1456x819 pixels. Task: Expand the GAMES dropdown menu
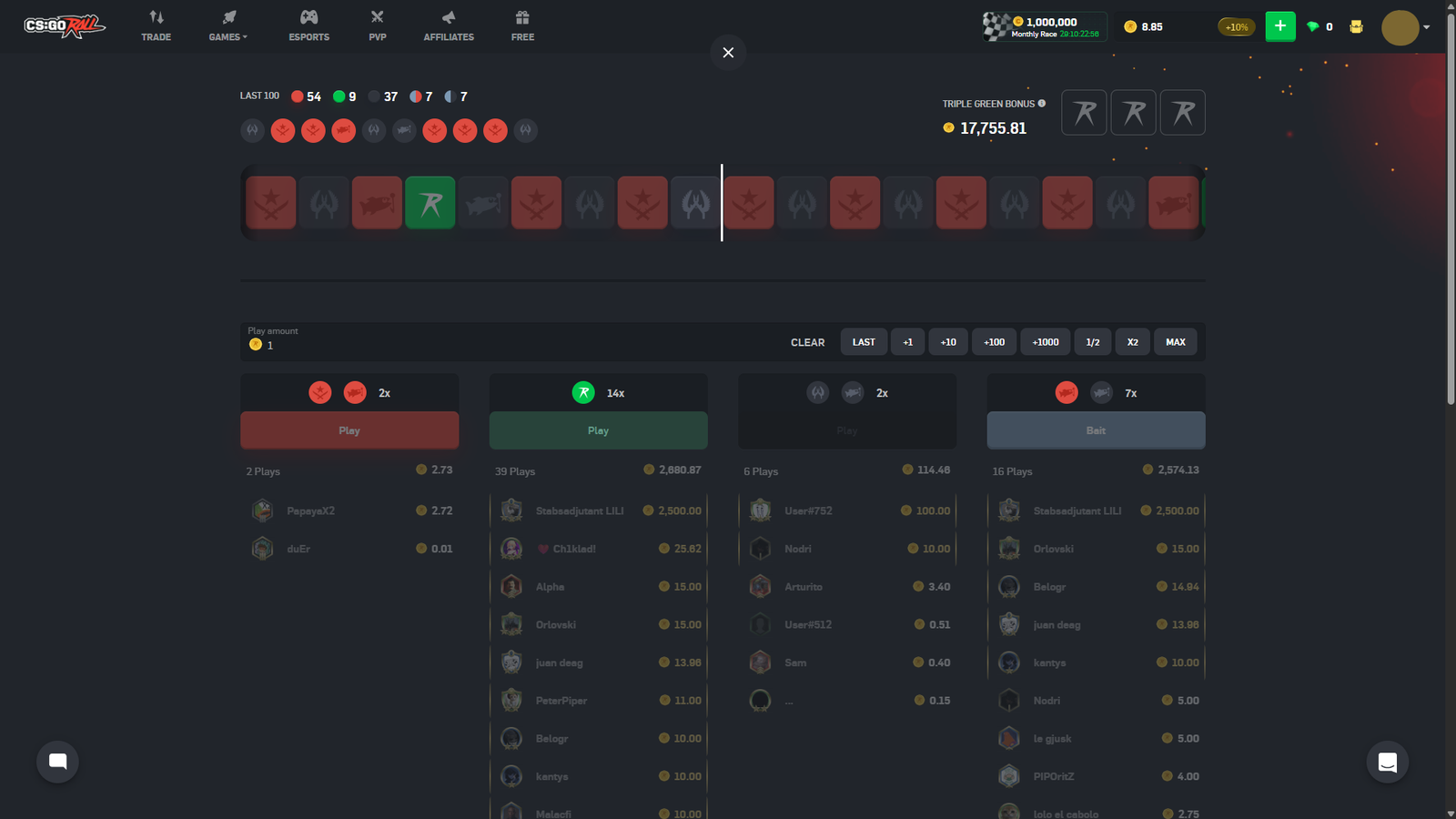coord(227,25)
